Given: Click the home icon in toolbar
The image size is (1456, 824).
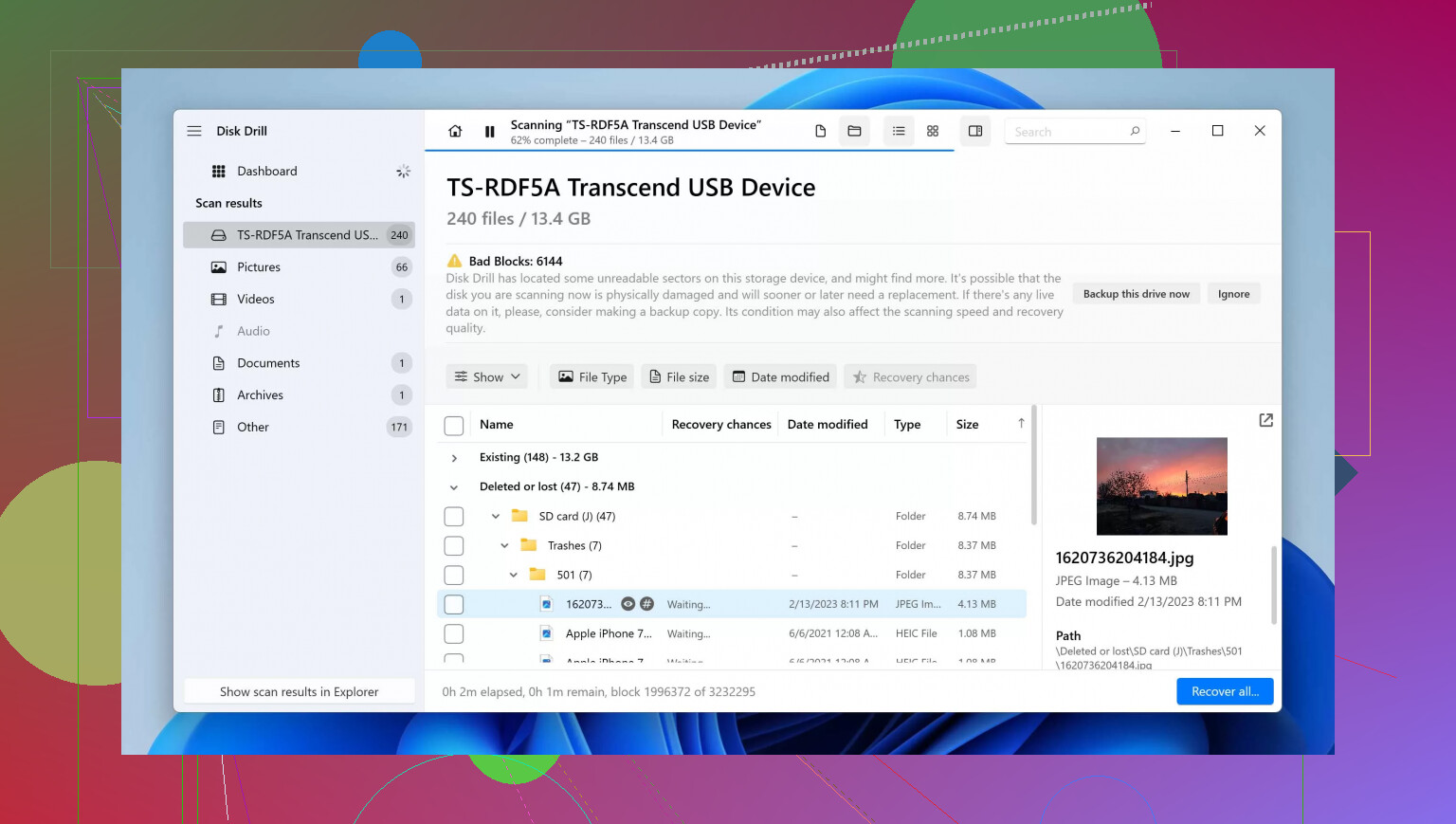Looking at the screenshot, I should [455, 132].
